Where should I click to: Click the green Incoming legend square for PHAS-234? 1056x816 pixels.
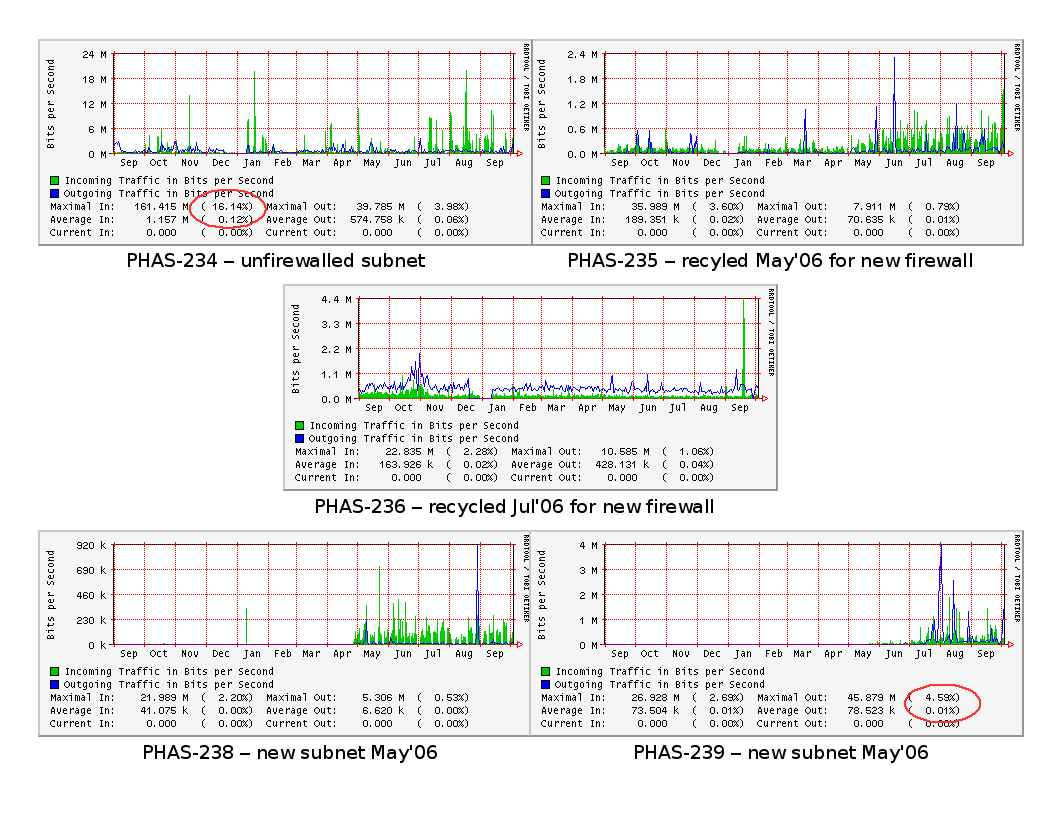coord(54,181)
